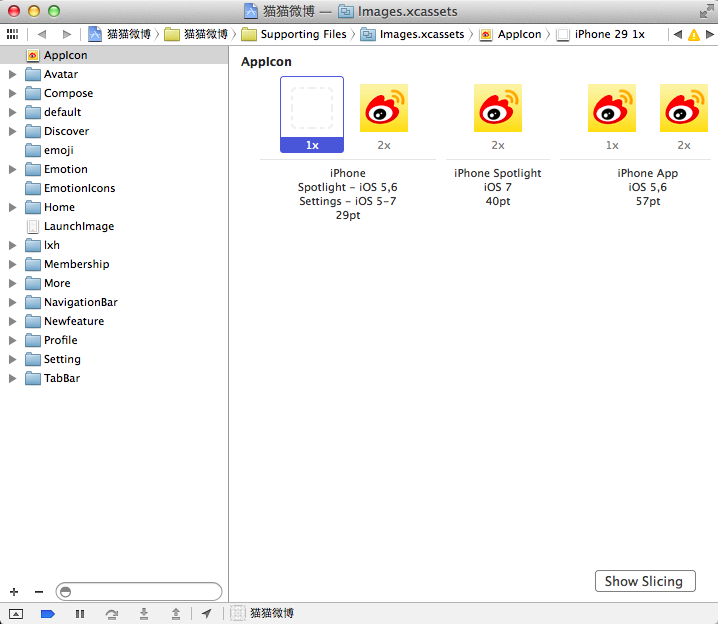Expand the Newfeature folder disclosure triangle
Viewport: 718px width, 624px height.
tap(13, 321)
